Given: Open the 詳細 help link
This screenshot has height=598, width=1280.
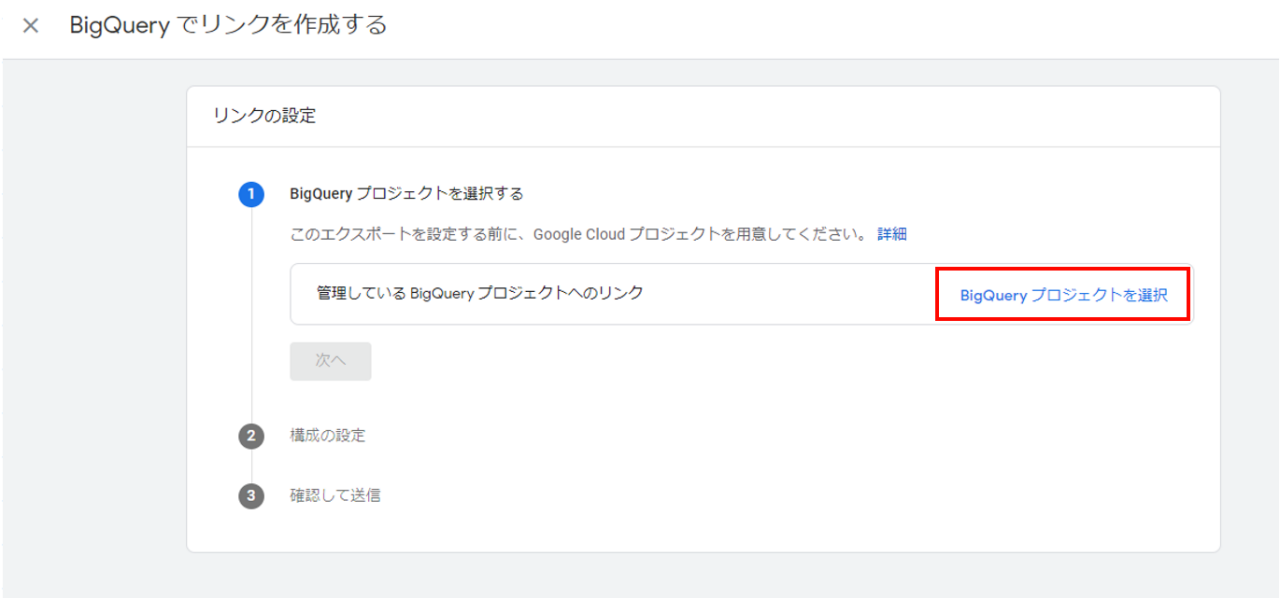Looking at the screenshot, I should [891, 234].
